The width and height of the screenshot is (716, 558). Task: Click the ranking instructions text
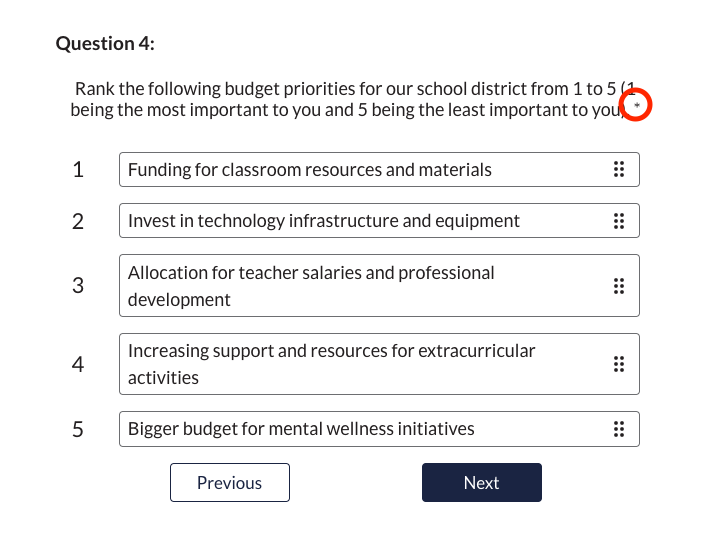[x=353, y=99]
